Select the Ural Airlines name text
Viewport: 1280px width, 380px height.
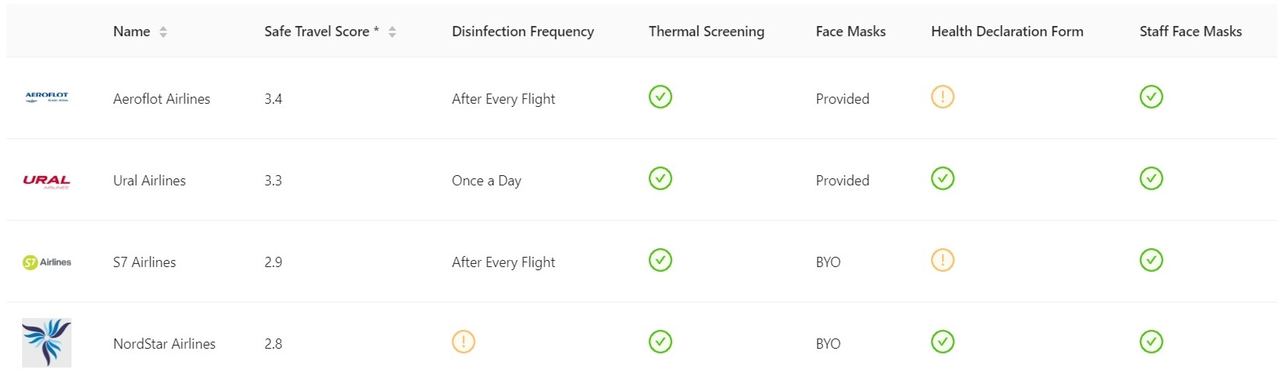[149, 181]
